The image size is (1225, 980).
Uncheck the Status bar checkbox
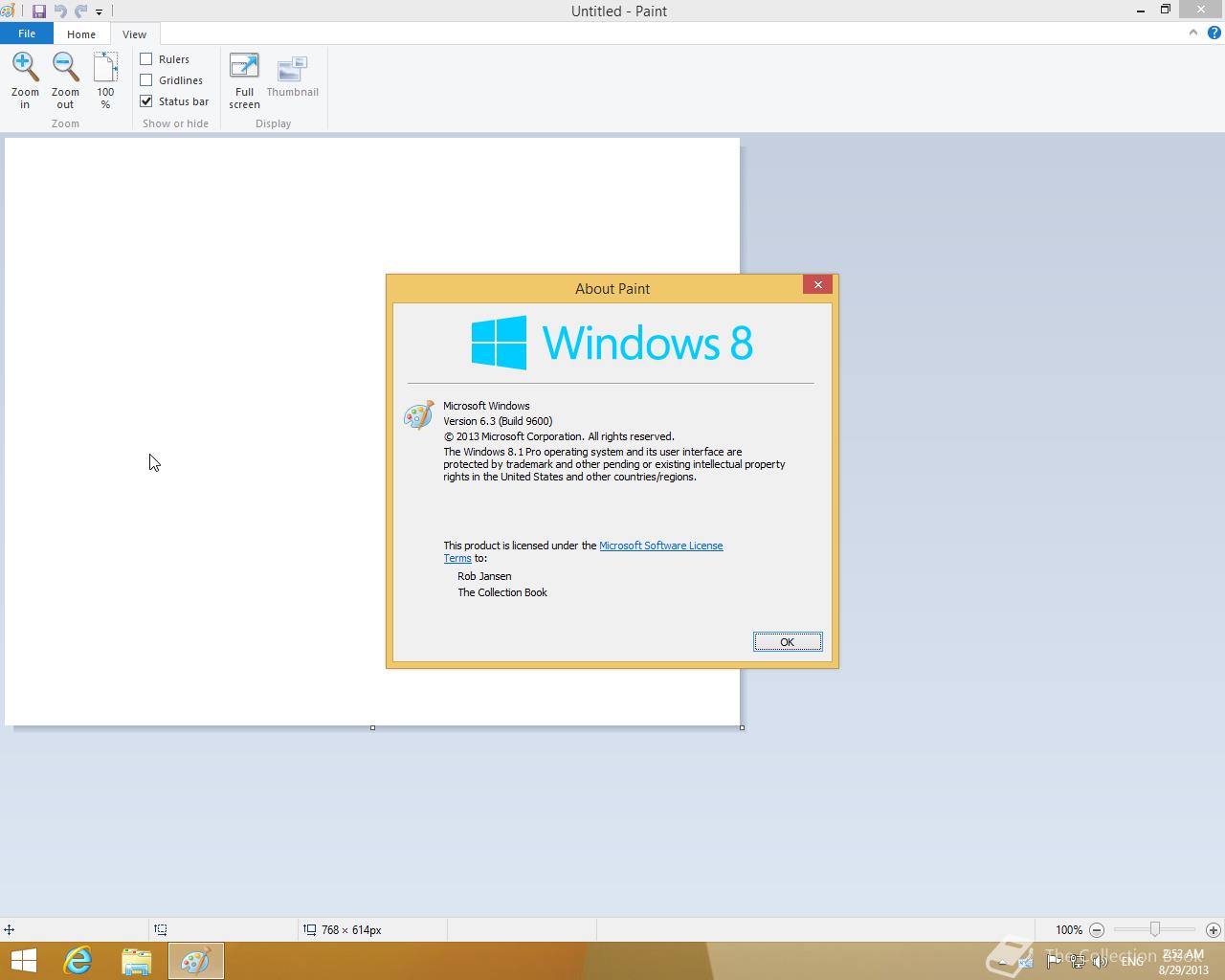pos(146,101)
